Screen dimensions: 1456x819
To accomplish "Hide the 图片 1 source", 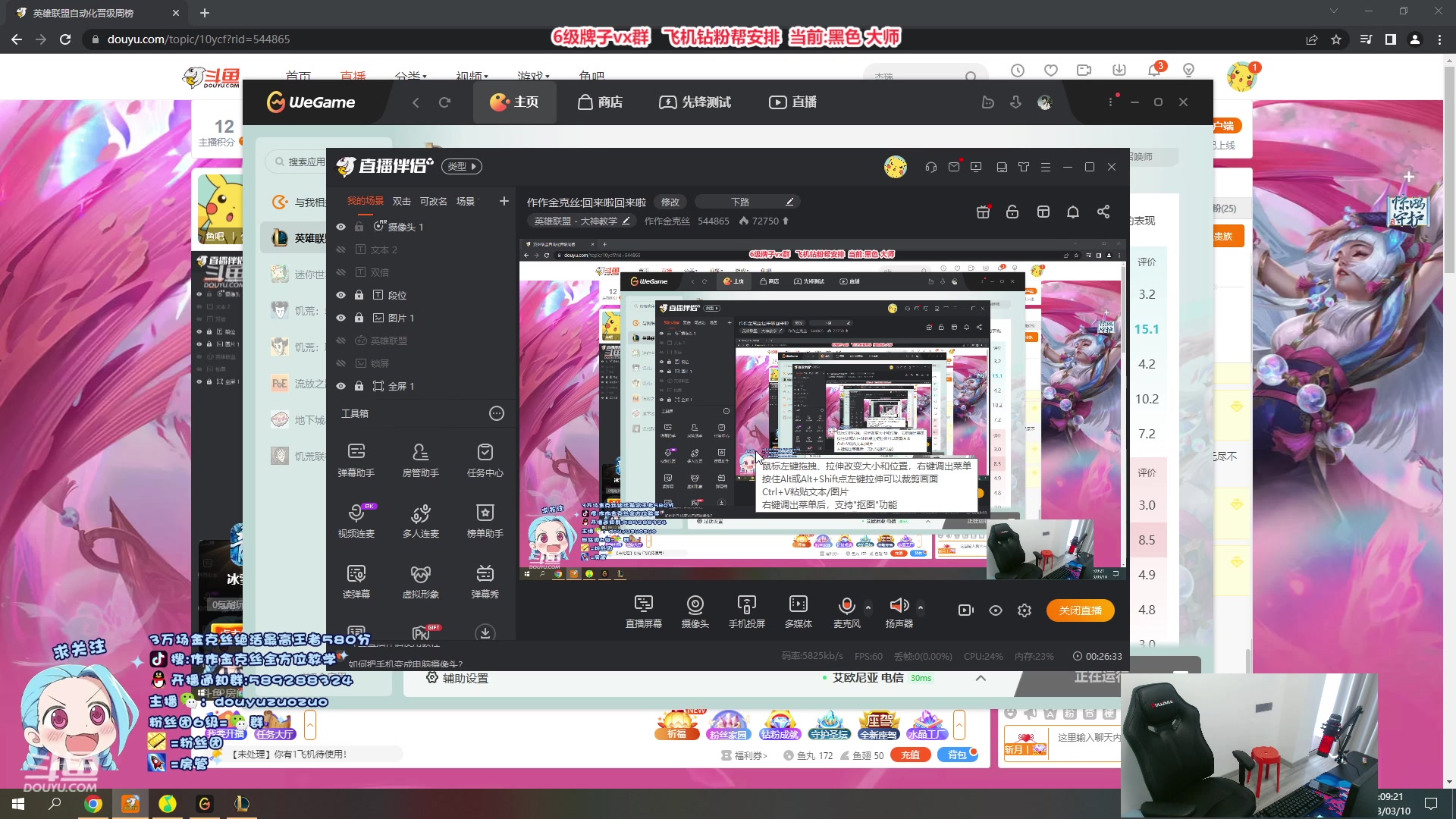I will pos(341,318).
